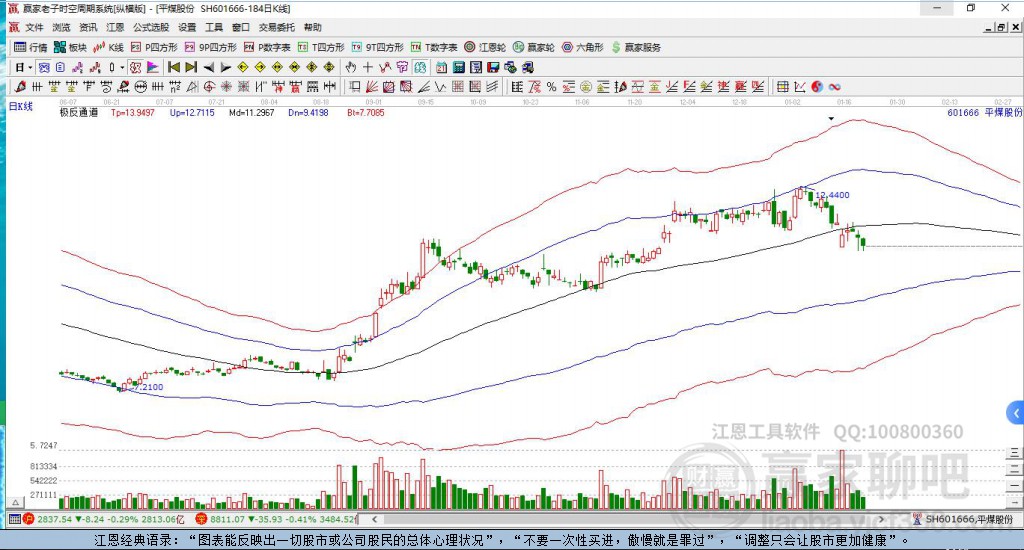
Task: Click the 极反通道 indicator name
Action: (x=79, y=112)
